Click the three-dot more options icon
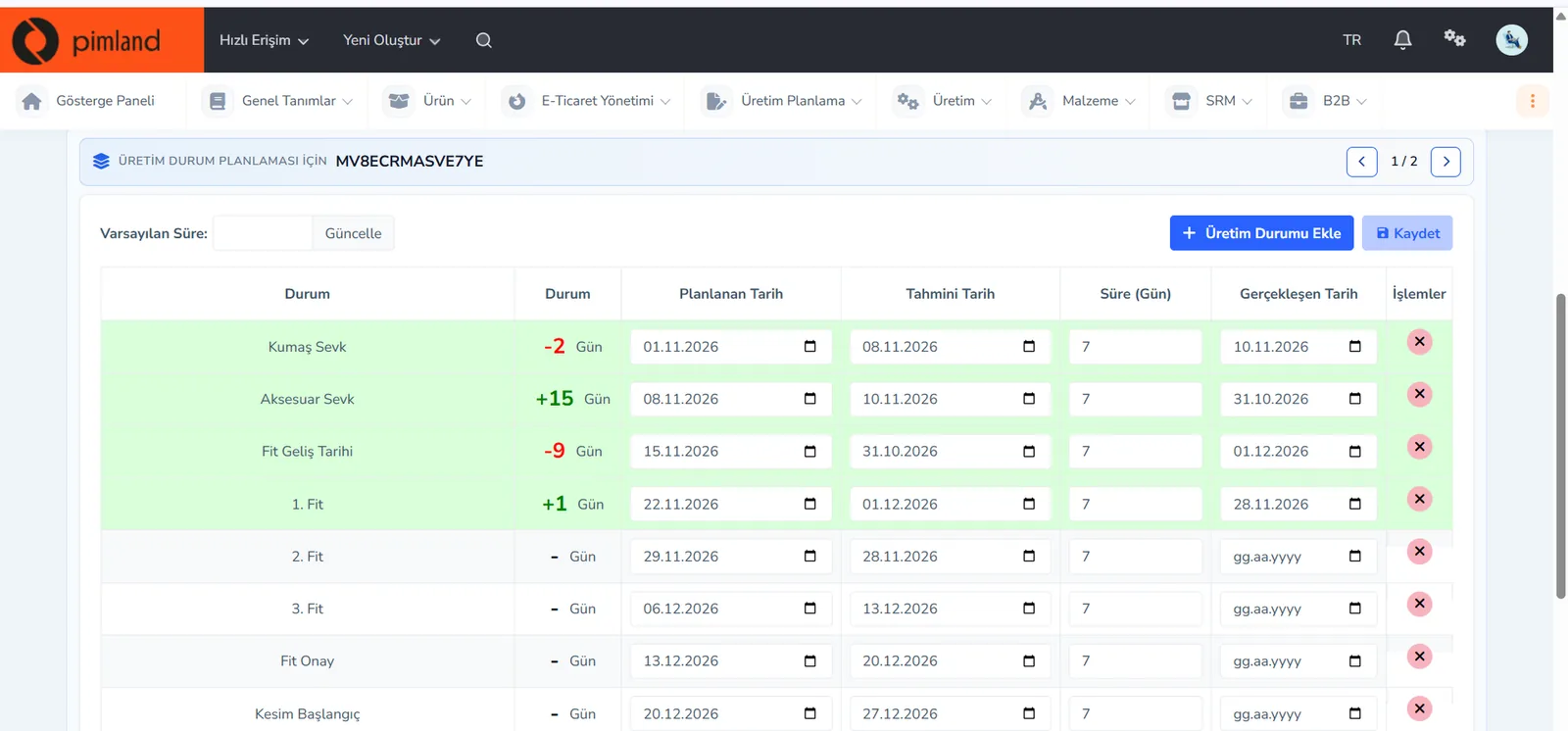Image resolution: width=1568 pixels, height=731 pixels. (1533, 101)
